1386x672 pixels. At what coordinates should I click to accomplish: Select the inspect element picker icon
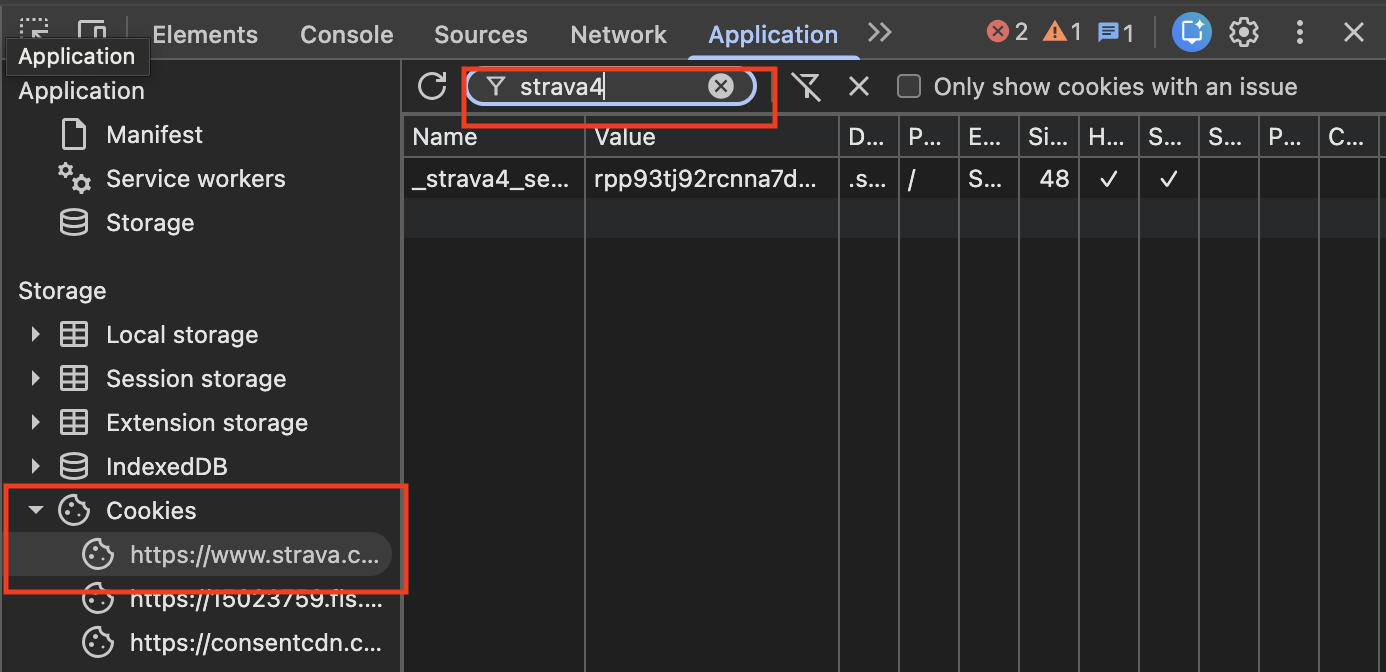click(33, 32)
